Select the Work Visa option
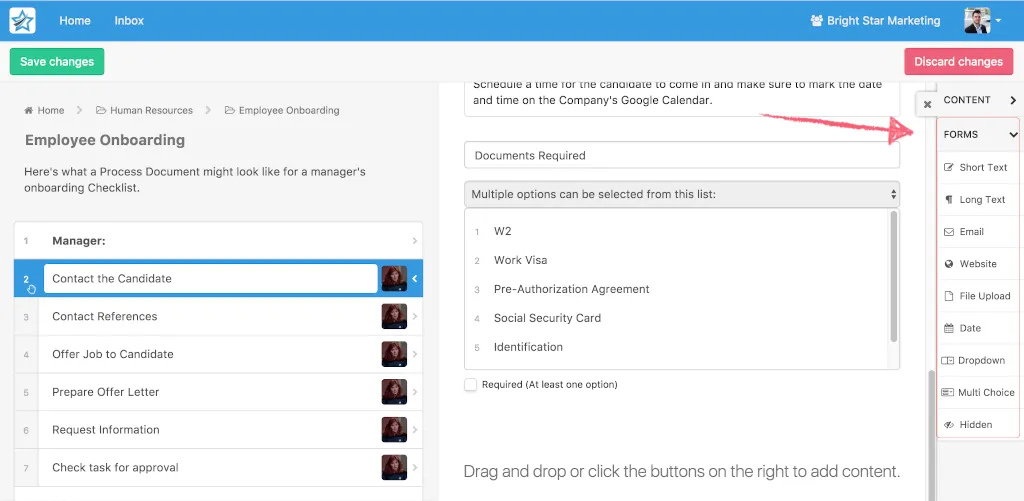1024x501 pixels. [520, 260]
